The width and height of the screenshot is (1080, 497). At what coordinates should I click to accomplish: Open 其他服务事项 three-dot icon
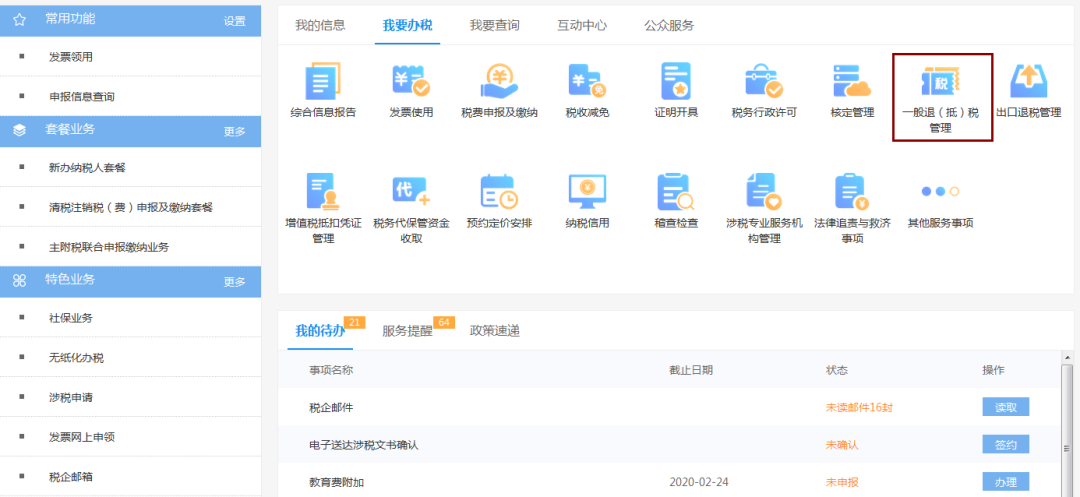point(940,191)
